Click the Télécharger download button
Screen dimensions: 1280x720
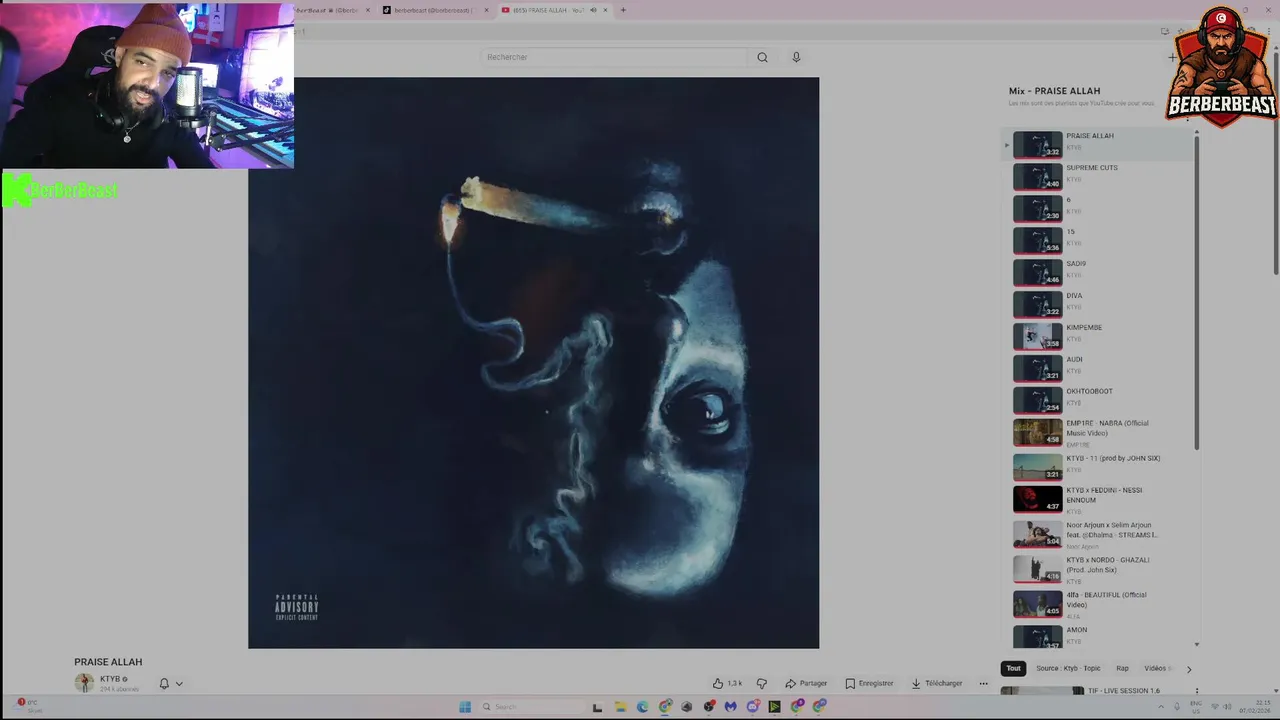pyautogui.click(x=937, y=683)
